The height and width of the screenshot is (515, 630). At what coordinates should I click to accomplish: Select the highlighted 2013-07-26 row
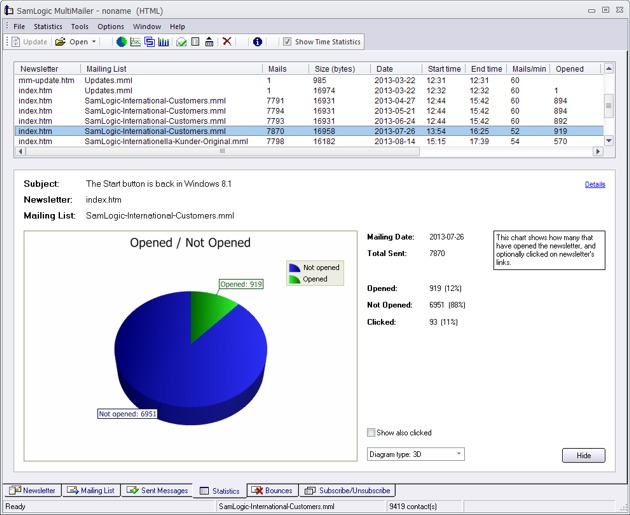(309, 131)
